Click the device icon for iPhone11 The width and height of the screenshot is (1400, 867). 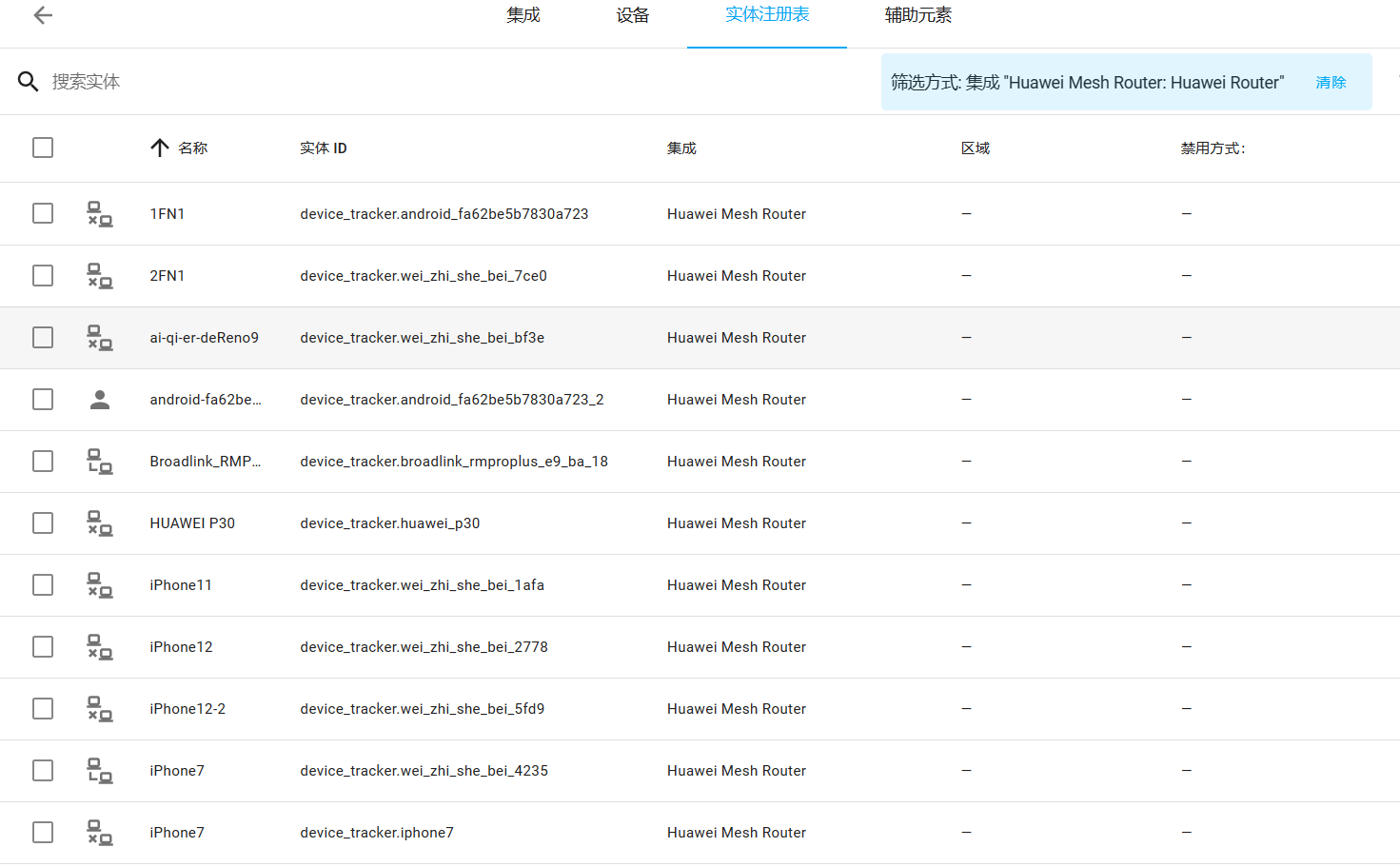point(100,585)
